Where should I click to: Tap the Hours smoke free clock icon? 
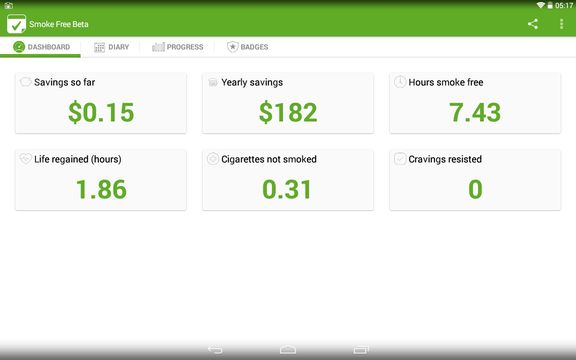click(x=400, y=82)
